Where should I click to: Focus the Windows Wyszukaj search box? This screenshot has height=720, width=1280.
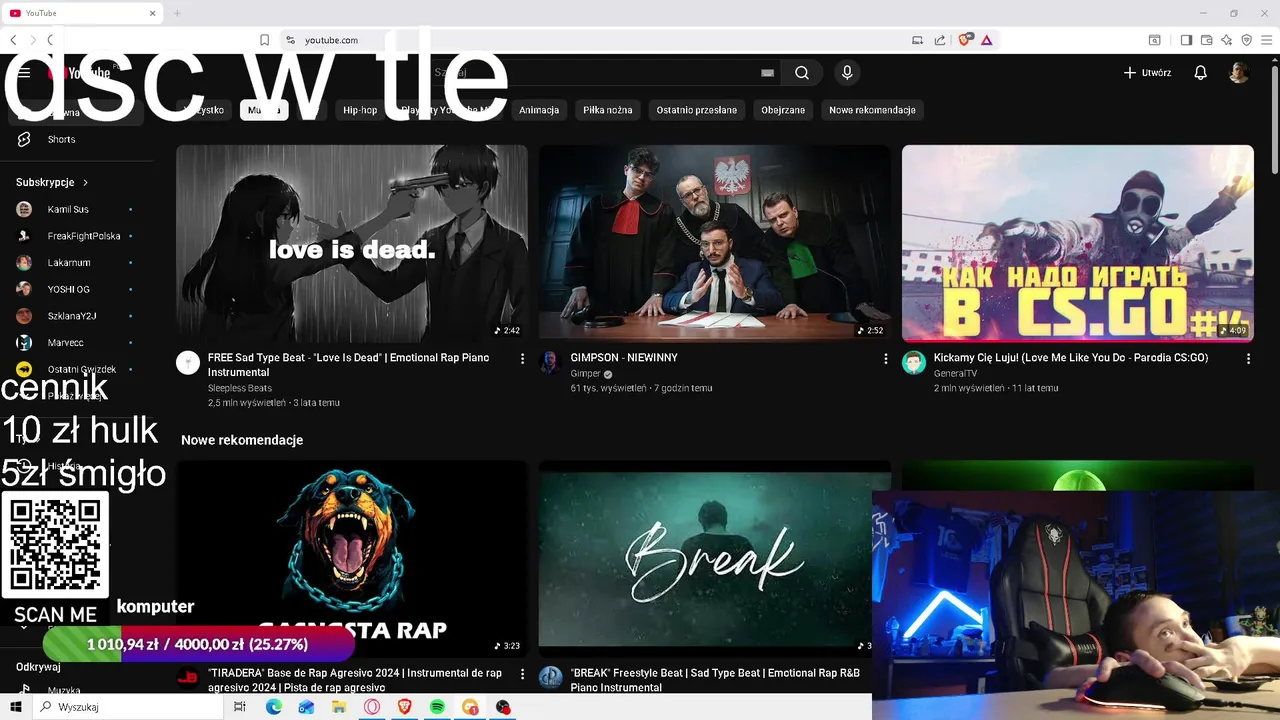pyautogui.click(x=128, y=707)
